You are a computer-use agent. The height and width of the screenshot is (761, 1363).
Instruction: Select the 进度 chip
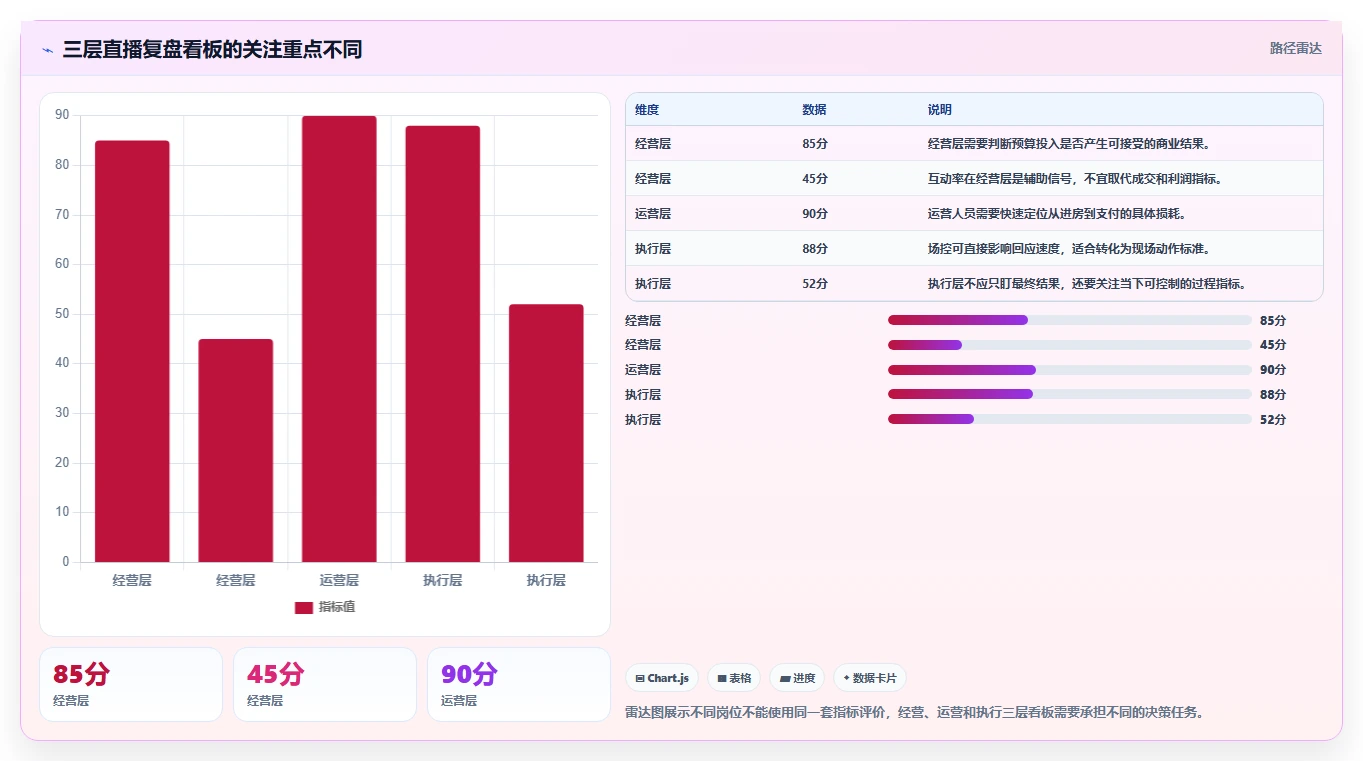pyautogui.click(x=797, y=678)
